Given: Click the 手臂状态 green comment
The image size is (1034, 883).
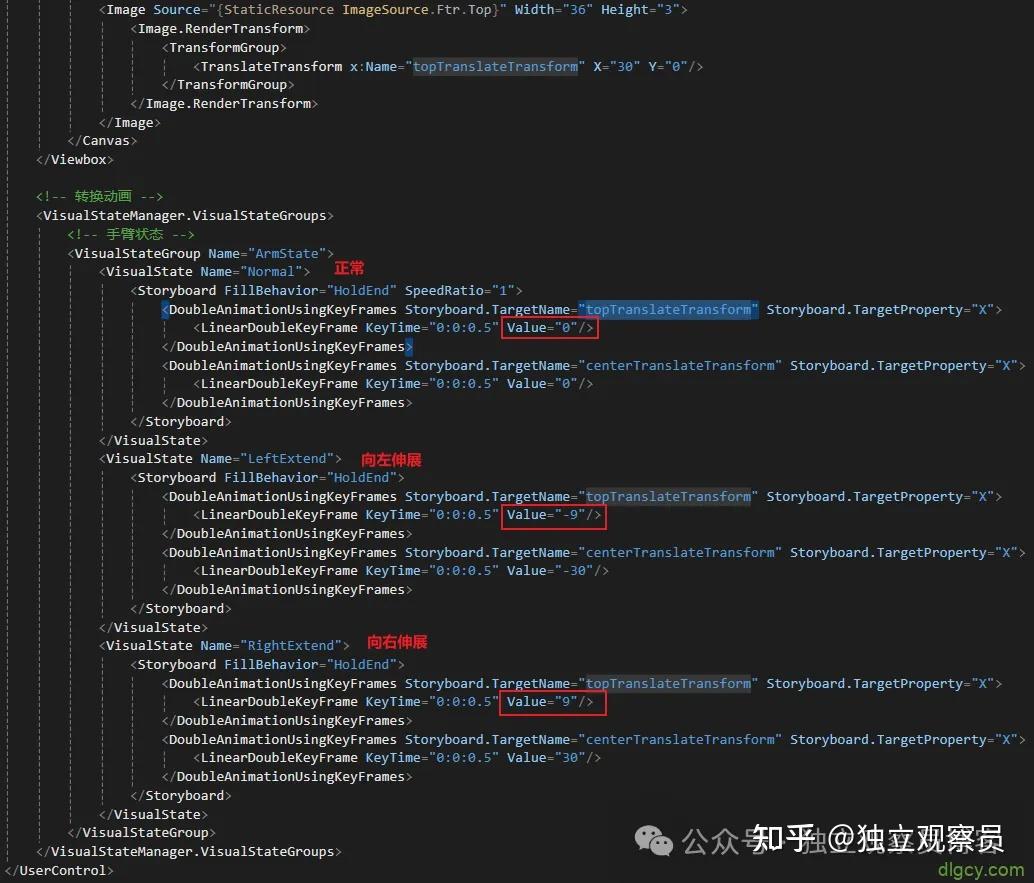Looking at the screenshot, I should (136, 234).
